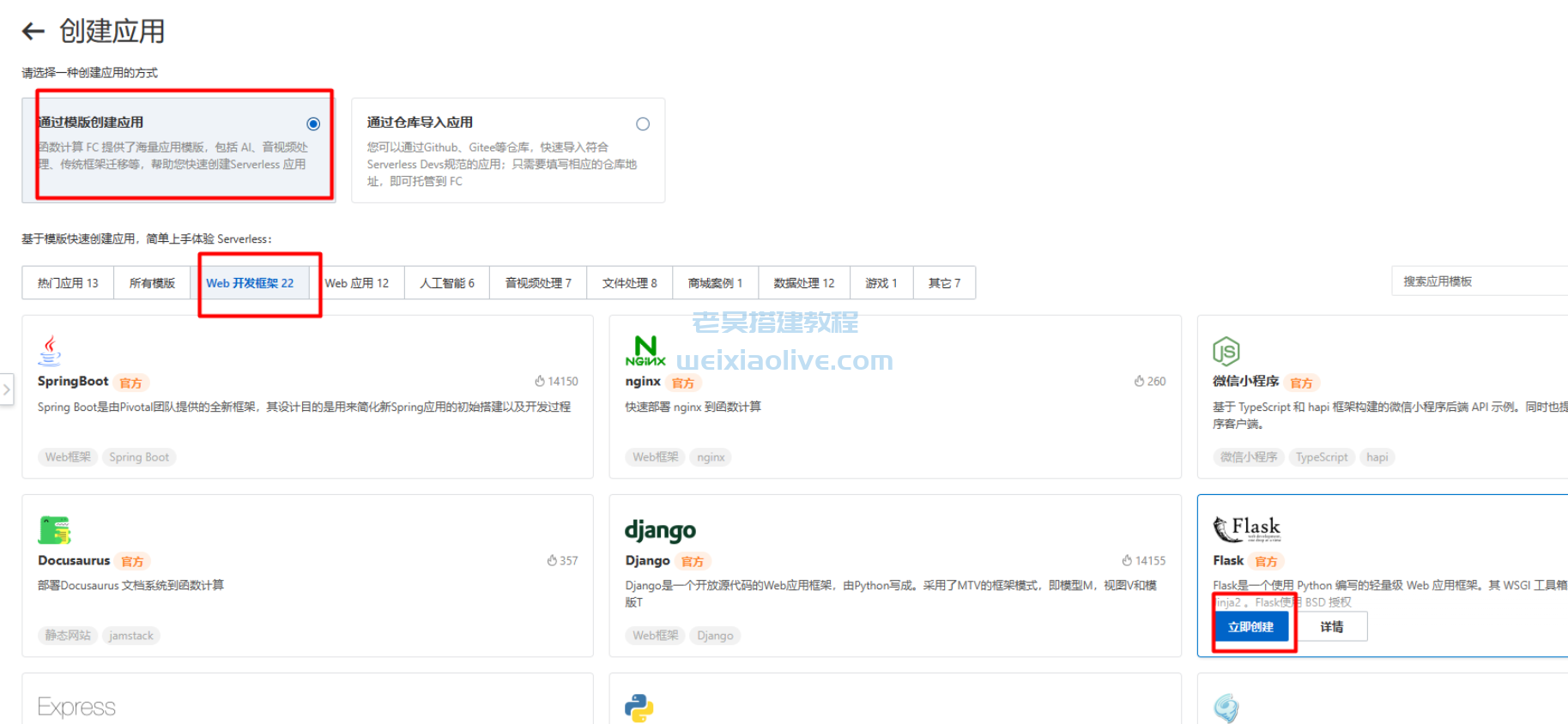Viewport: 1568px width, 724px height.
Task: Open the 人工智能 6 tab
Action: click(446, 282)
